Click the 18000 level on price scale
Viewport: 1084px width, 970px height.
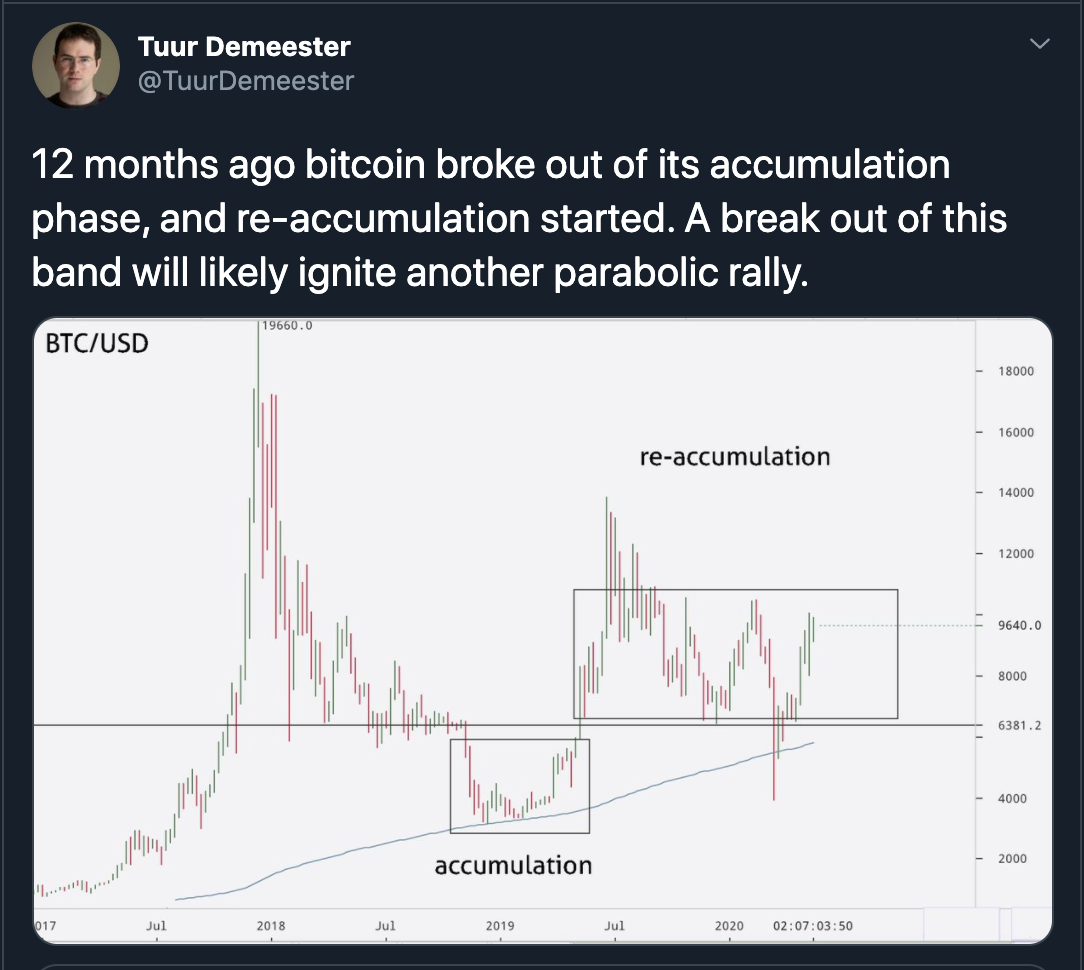point(1016,371)
